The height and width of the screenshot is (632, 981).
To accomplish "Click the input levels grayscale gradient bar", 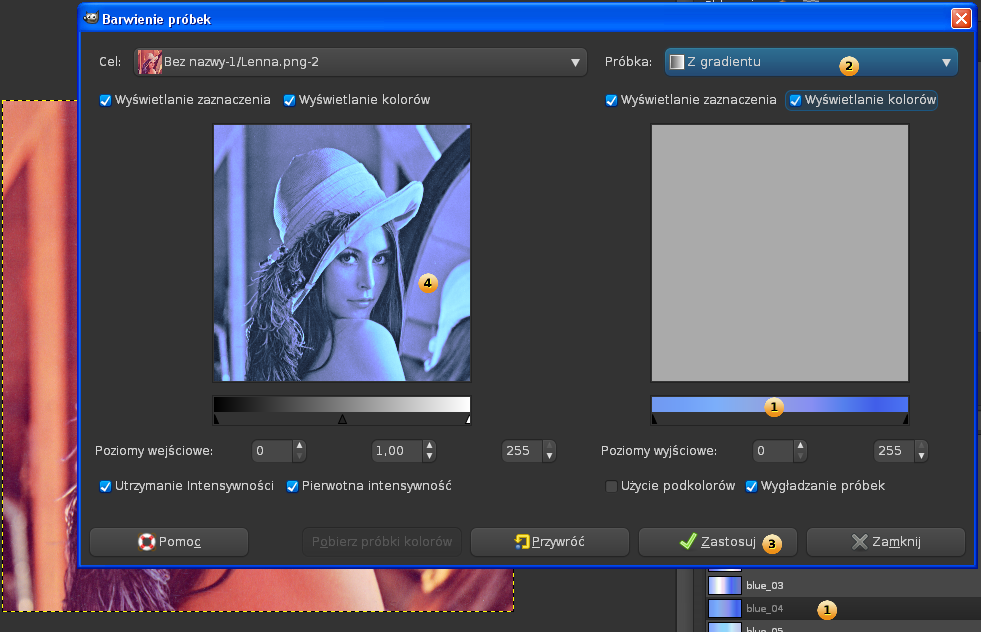I will (342, 404).
